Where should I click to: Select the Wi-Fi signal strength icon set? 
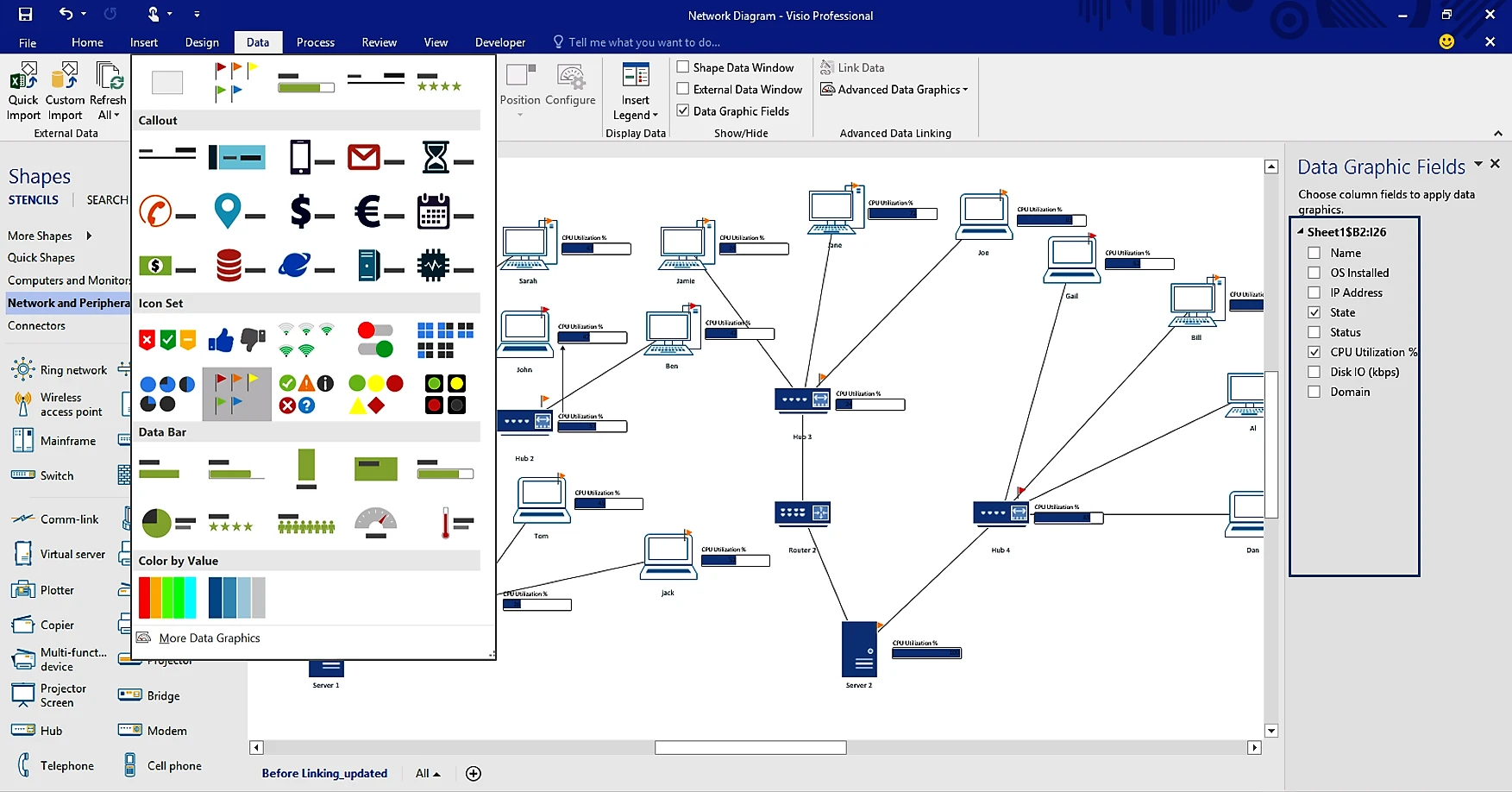pyautogui.click(x=305, y=340)
